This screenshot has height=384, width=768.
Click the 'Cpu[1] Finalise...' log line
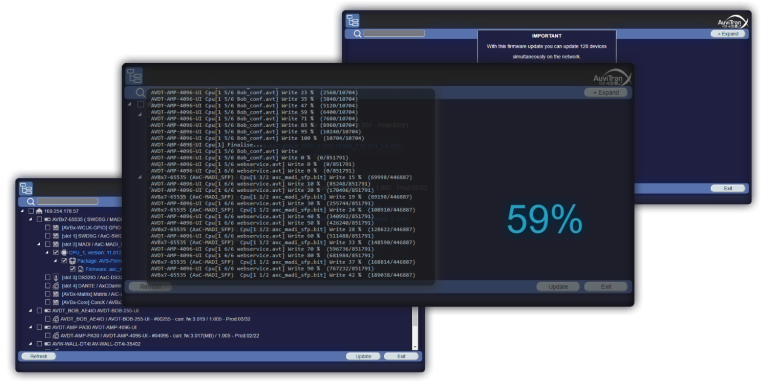coord(206,145)
